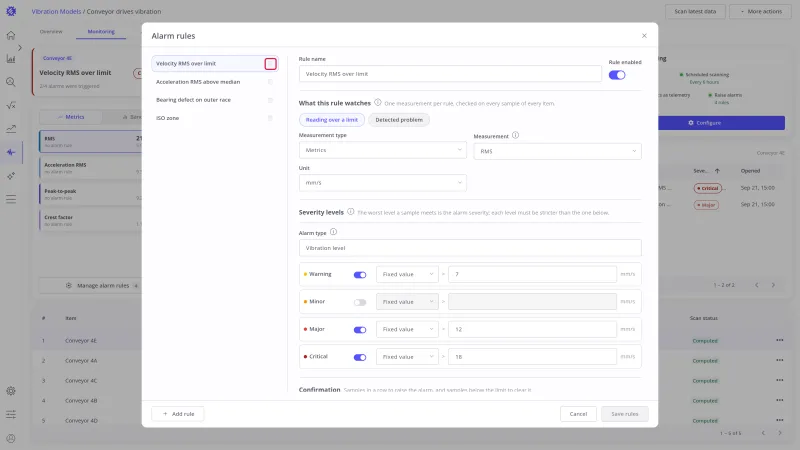
Task: Open the trend line sidebar icon
Action: pyautogui.click(x=11, y=129)
